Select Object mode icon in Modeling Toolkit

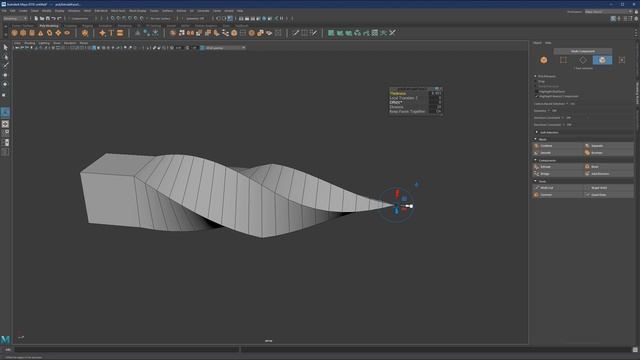pos(544,60)
